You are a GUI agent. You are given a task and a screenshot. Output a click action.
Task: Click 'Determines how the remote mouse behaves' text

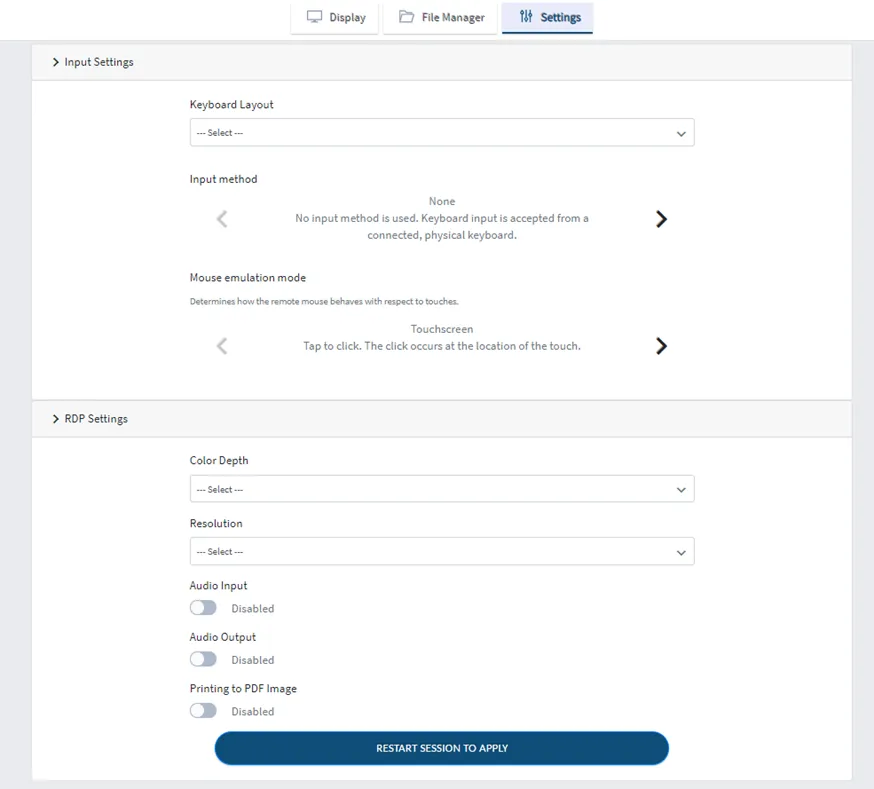tap(324, 301)
